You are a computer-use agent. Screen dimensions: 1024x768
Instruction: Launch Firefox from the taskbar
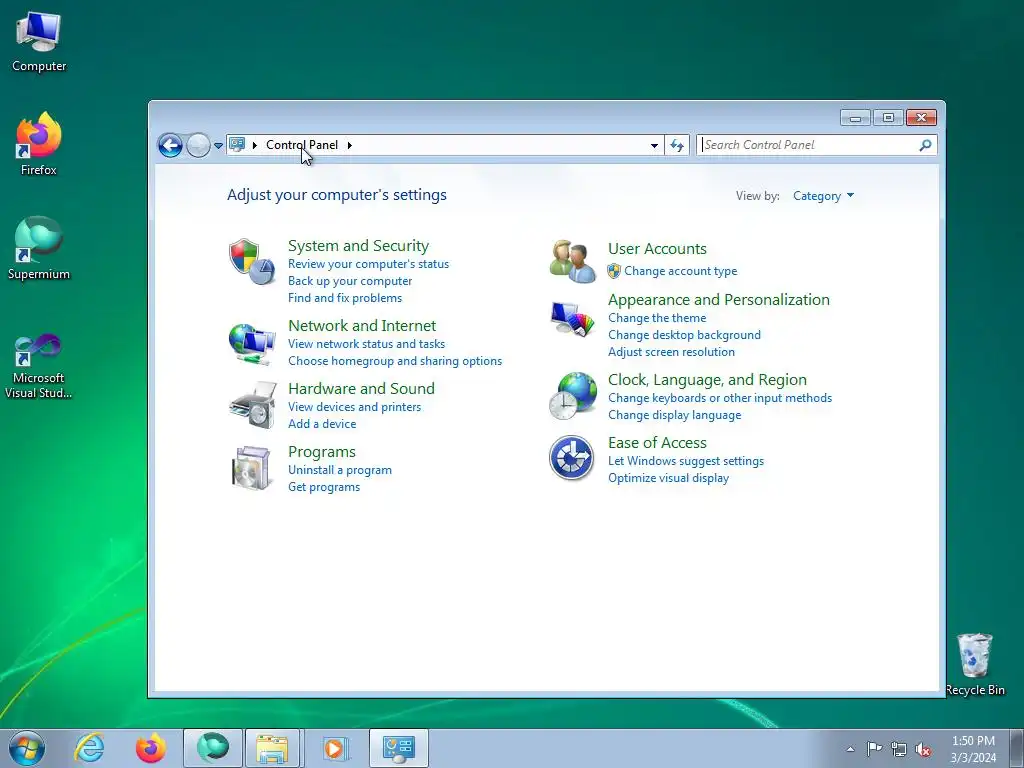(x=151, y=748)
